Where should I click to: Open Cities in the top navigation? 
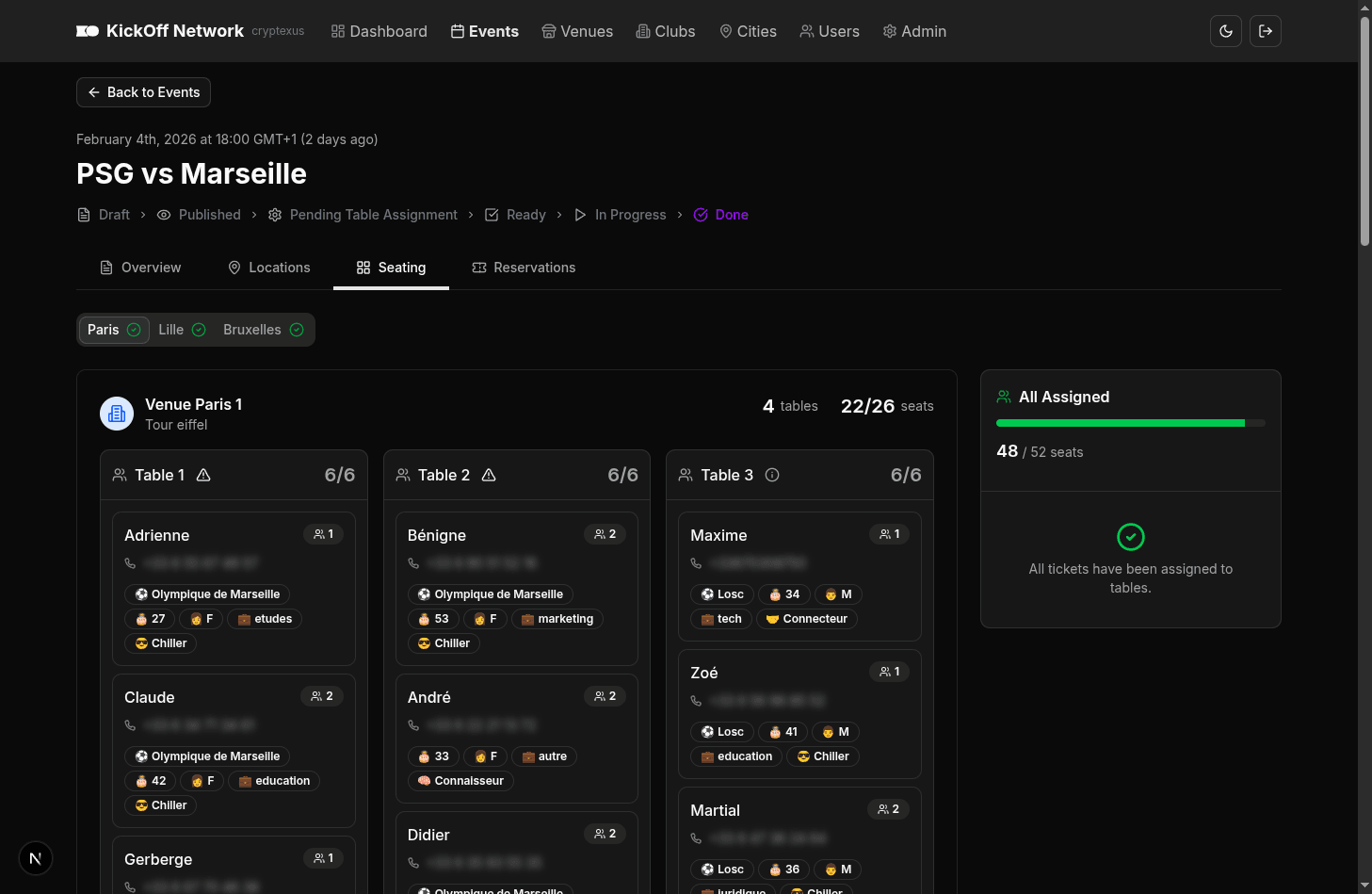(749, 31)
